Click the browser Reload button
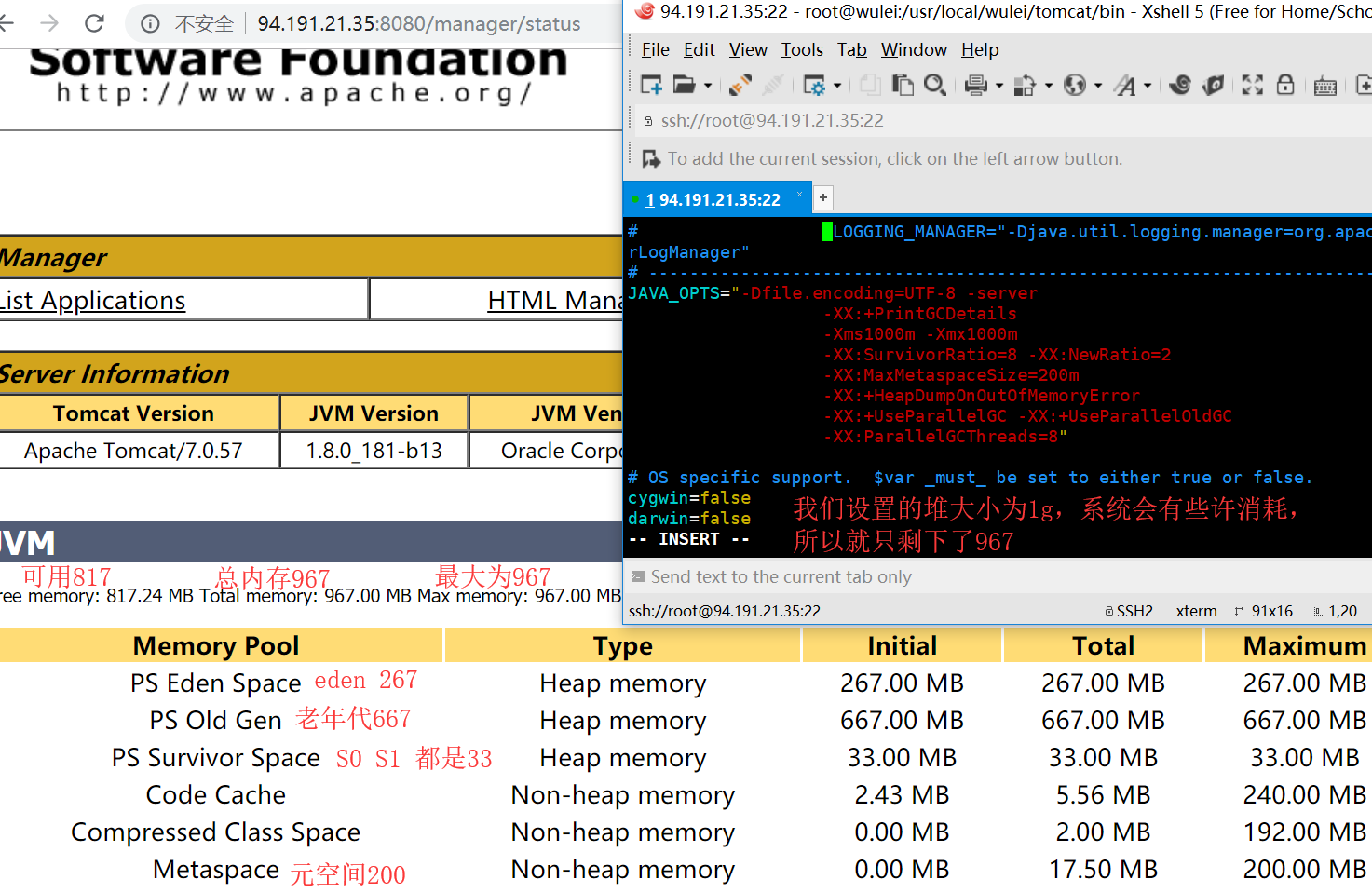The image size is (1372, 893). coord(94,23)
